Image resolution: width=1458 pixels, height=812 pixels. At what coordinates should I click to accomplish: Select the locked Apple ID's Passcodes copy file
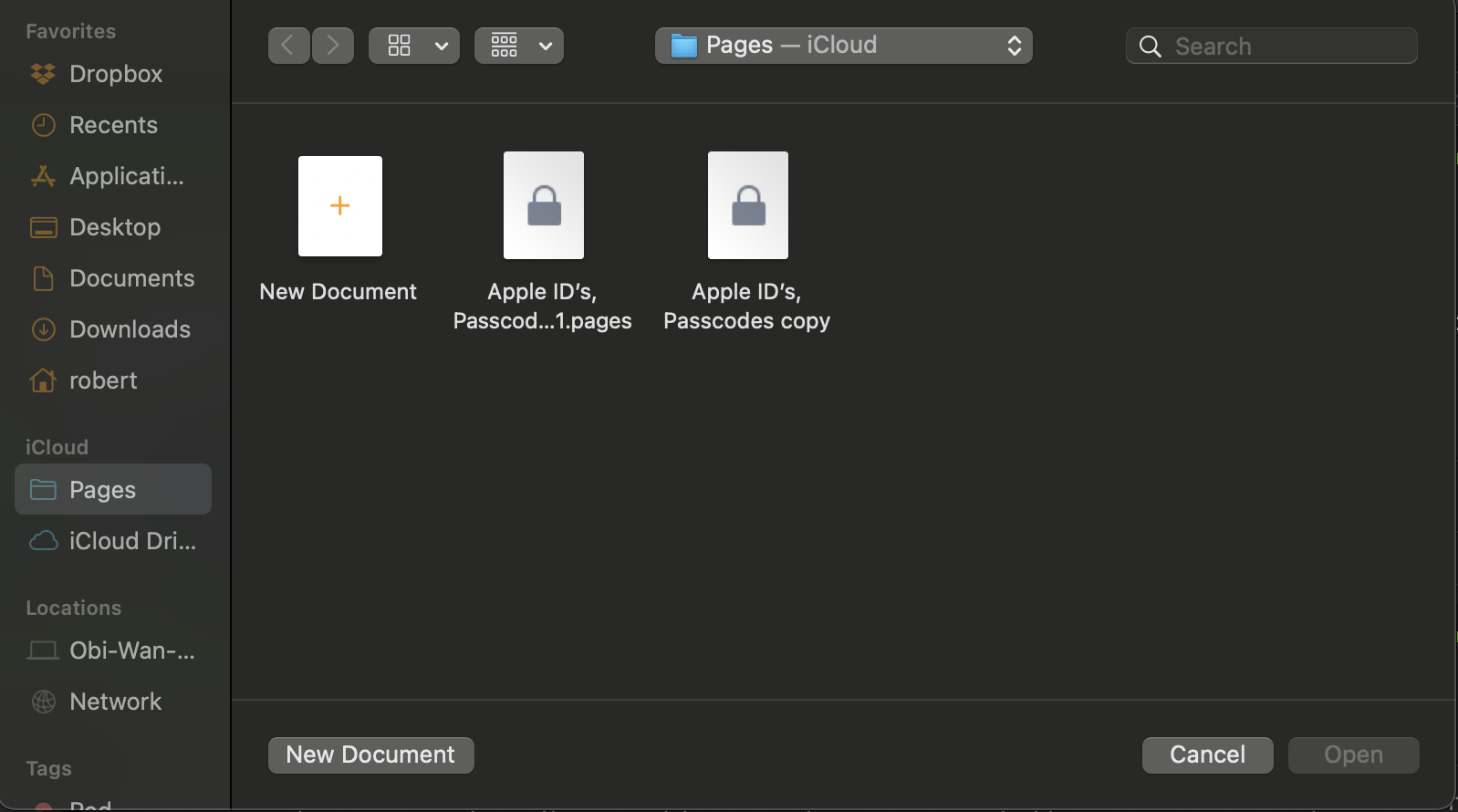[x=748, y=206]
